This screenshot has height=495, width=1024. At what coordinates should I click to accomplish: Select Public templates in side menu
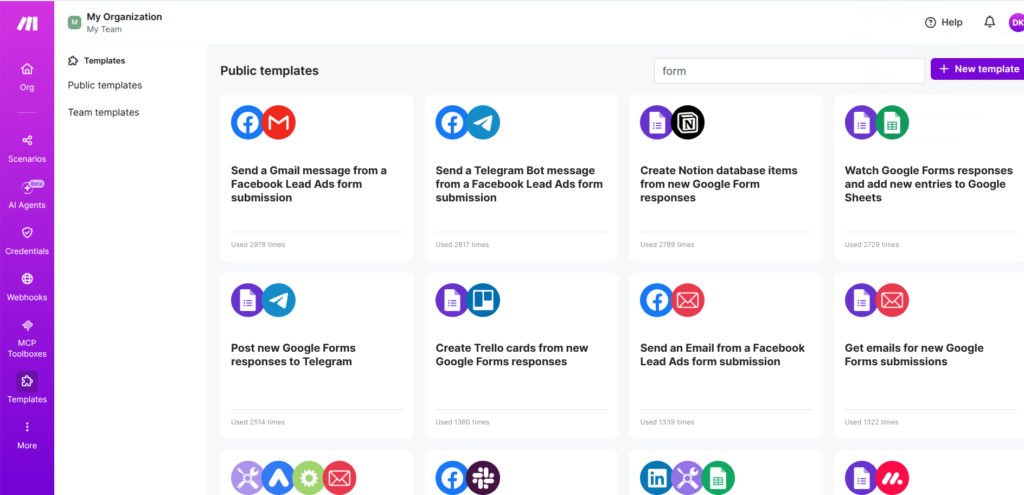(x=104, y=86)
